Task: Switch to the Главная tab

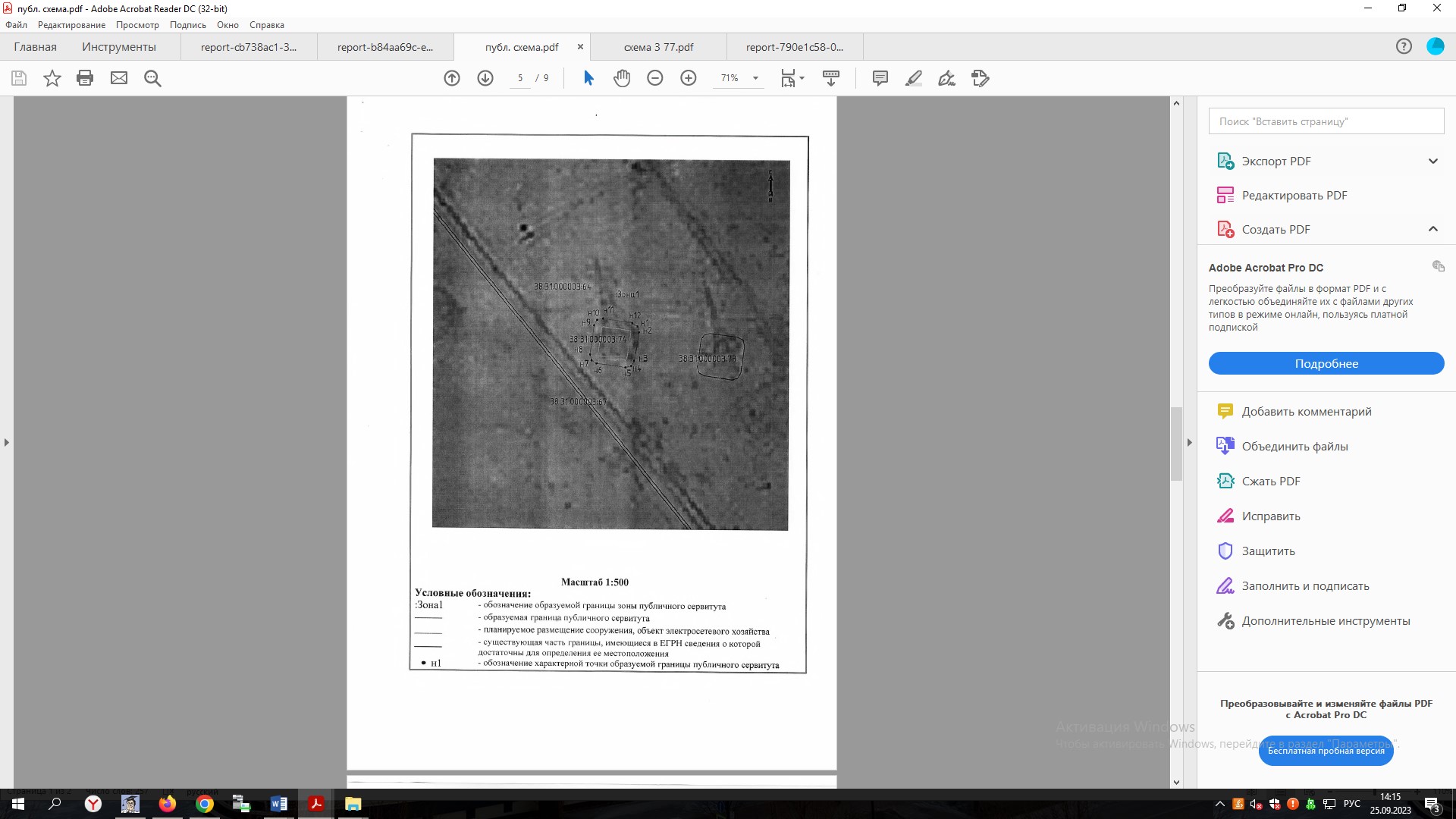Action: [x=35, y=46]
